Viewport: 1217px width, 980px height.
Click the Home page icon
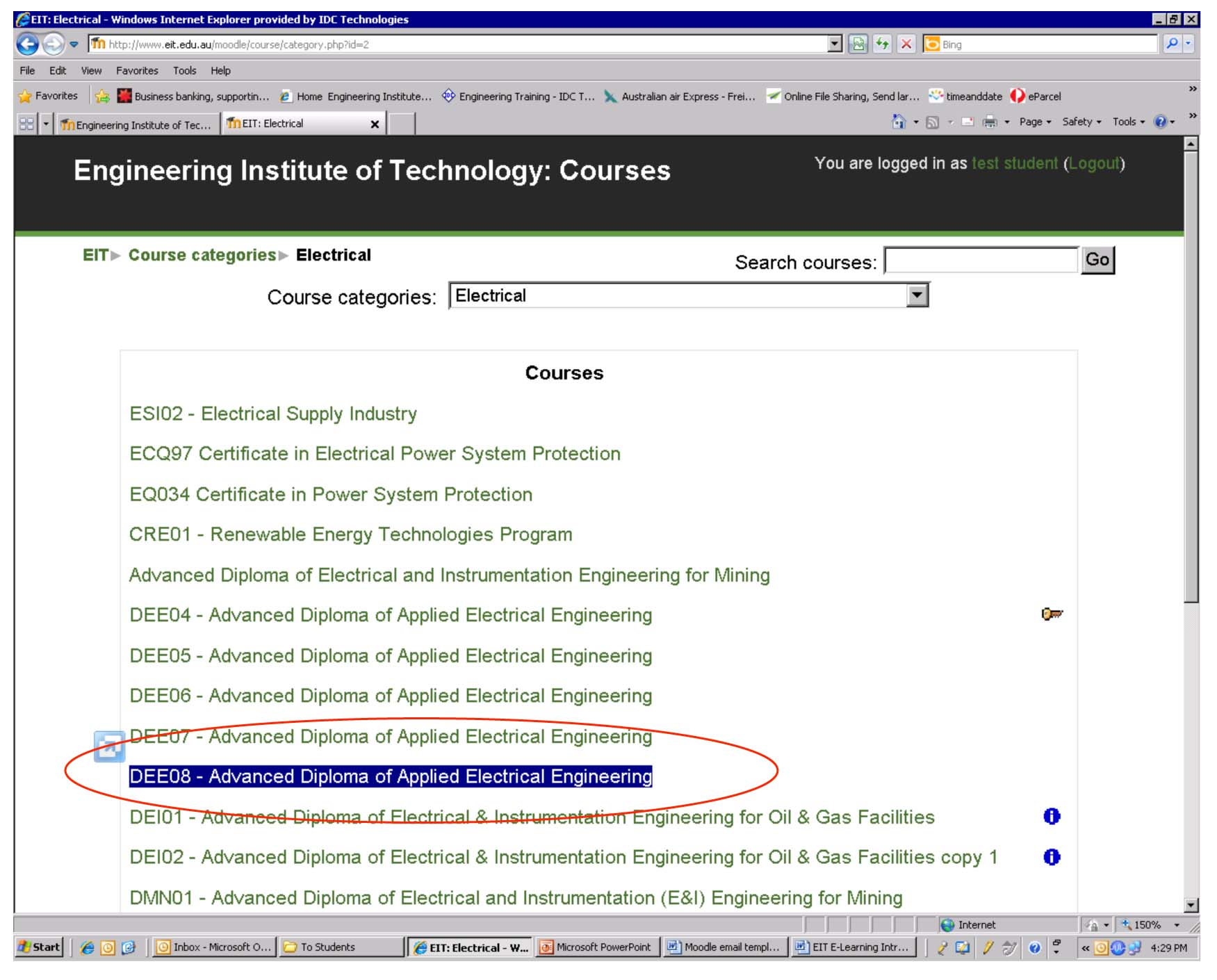[899, 122]
